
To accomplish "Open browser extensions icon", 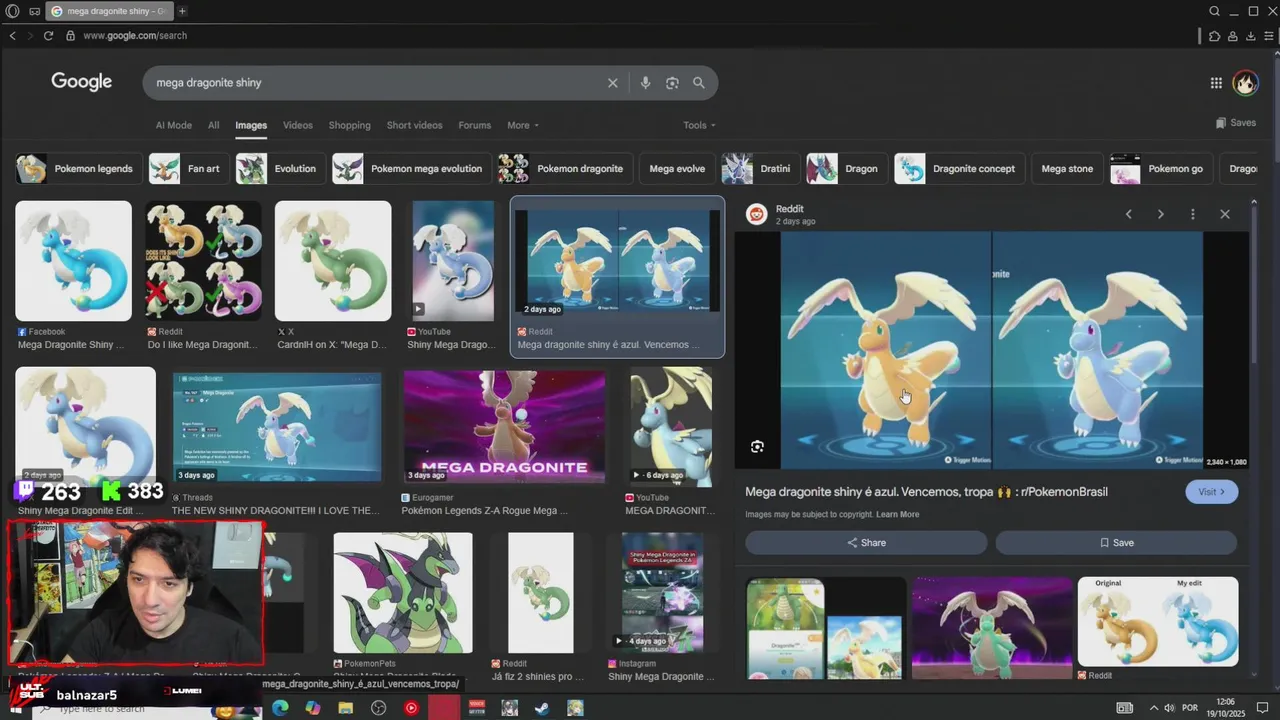I will (1214, 36).
